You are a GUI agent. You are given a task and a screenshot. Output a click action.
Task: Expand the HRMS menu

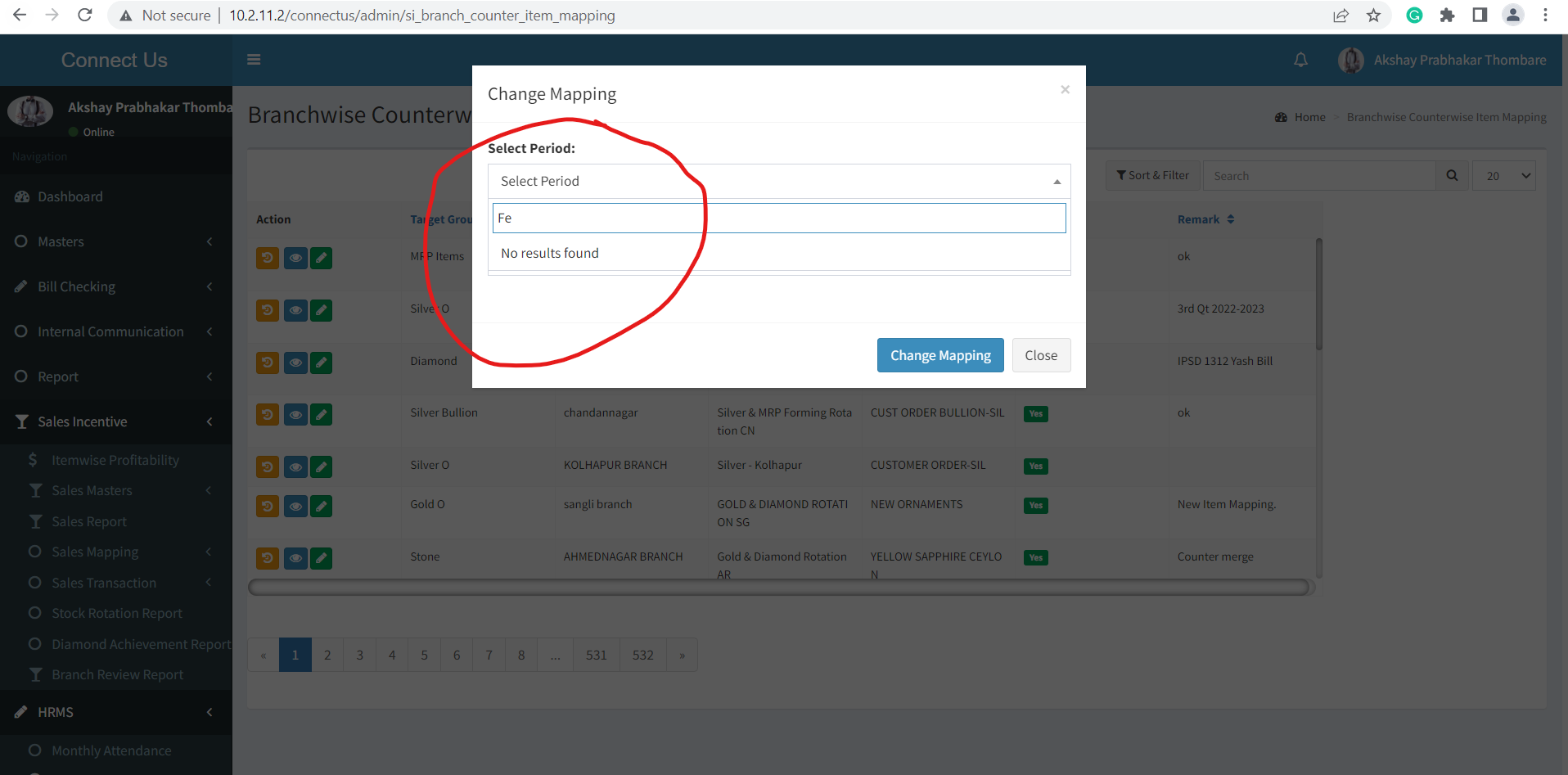(115, 712)
